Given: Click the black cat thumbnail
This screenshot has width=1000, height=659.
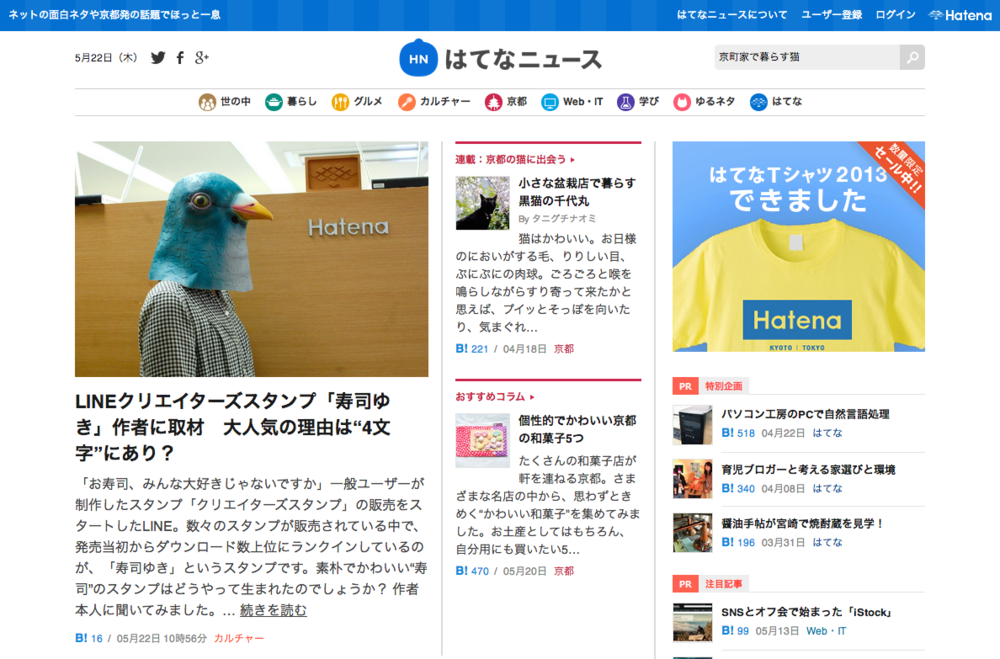Looking at the screenshot, I should [483, 203].
